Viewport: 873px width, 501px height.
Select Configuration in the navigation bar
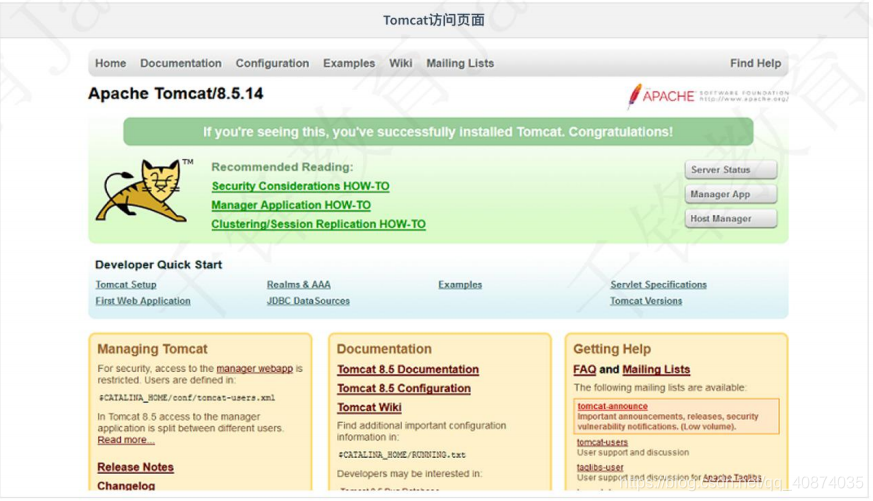(x=272, y=63)
